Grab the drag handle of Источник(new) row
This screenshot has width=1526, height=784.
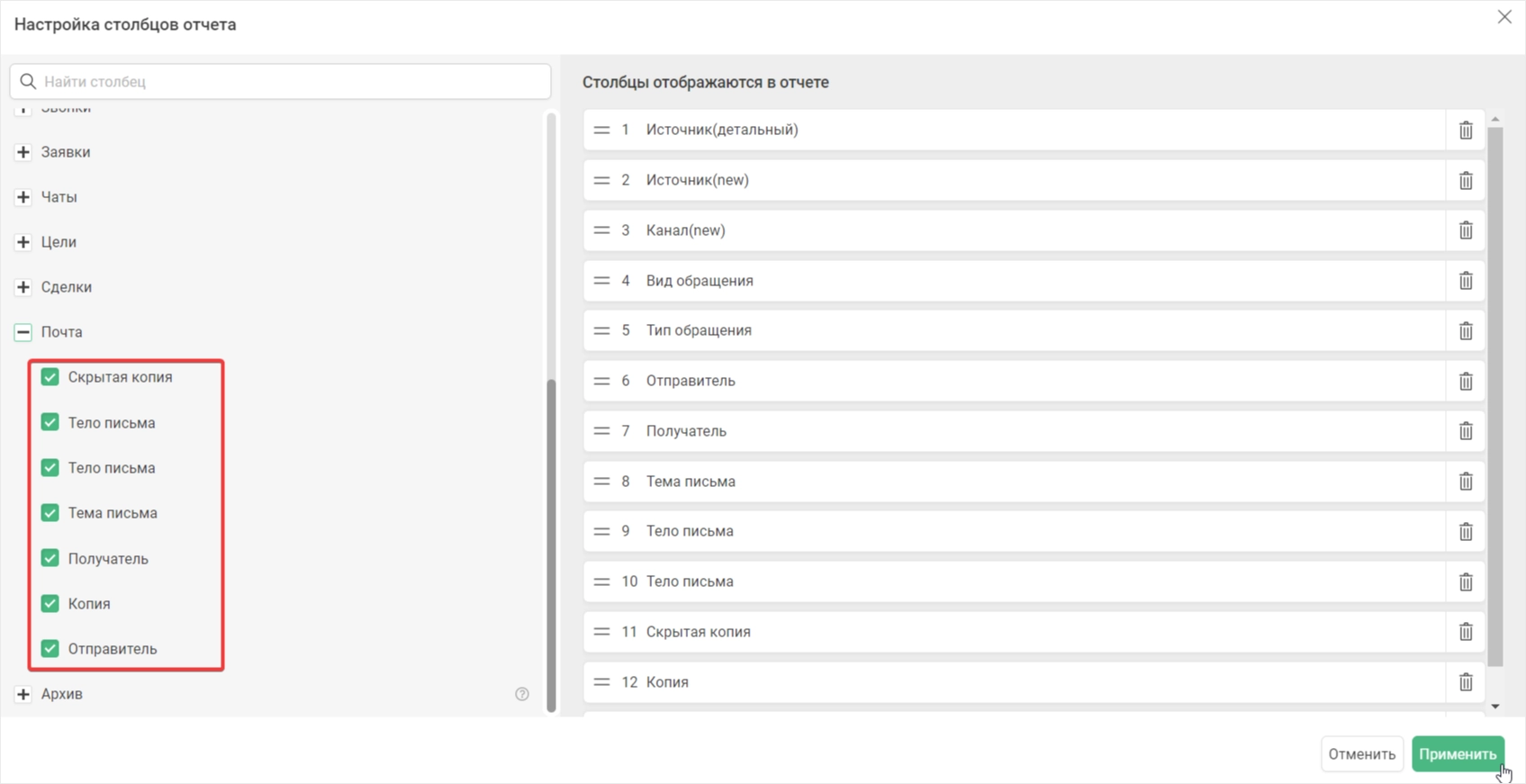[601, 180]
